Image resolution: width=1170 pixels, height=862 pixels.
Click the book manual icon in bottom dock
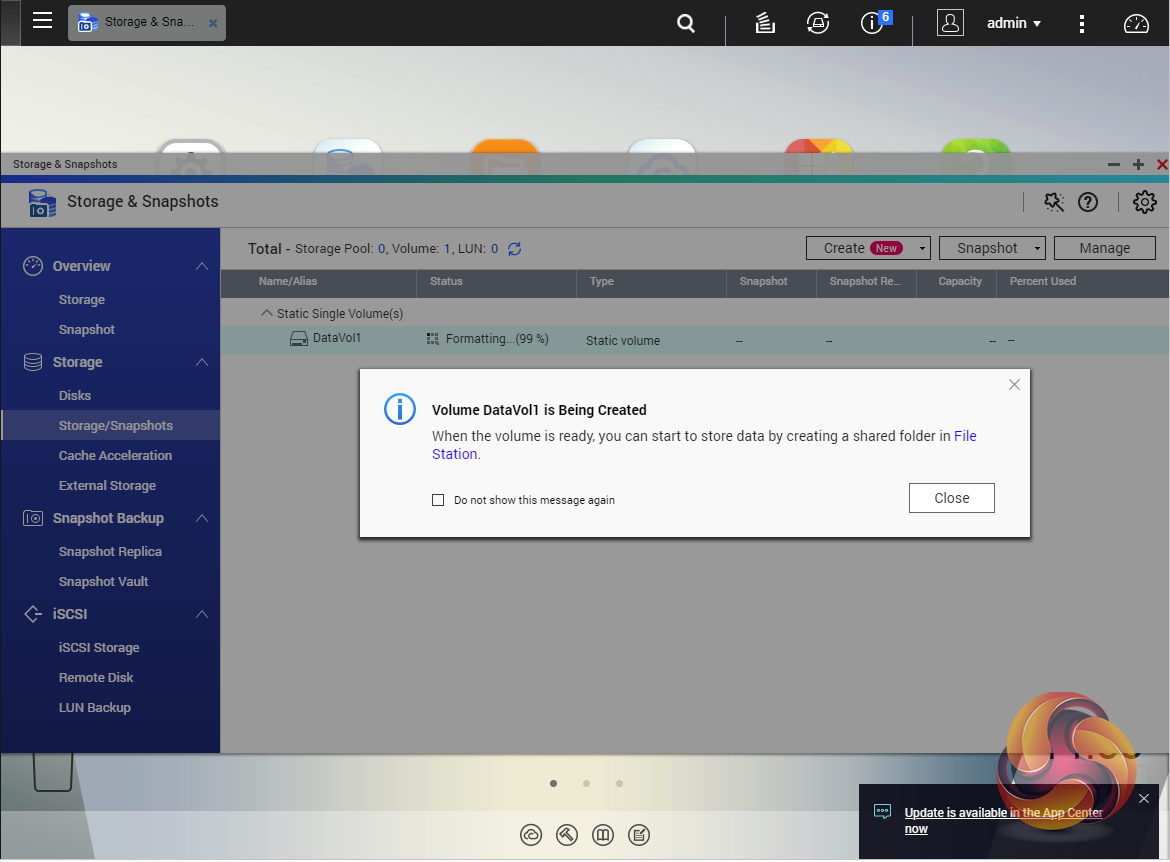point(603,834)
